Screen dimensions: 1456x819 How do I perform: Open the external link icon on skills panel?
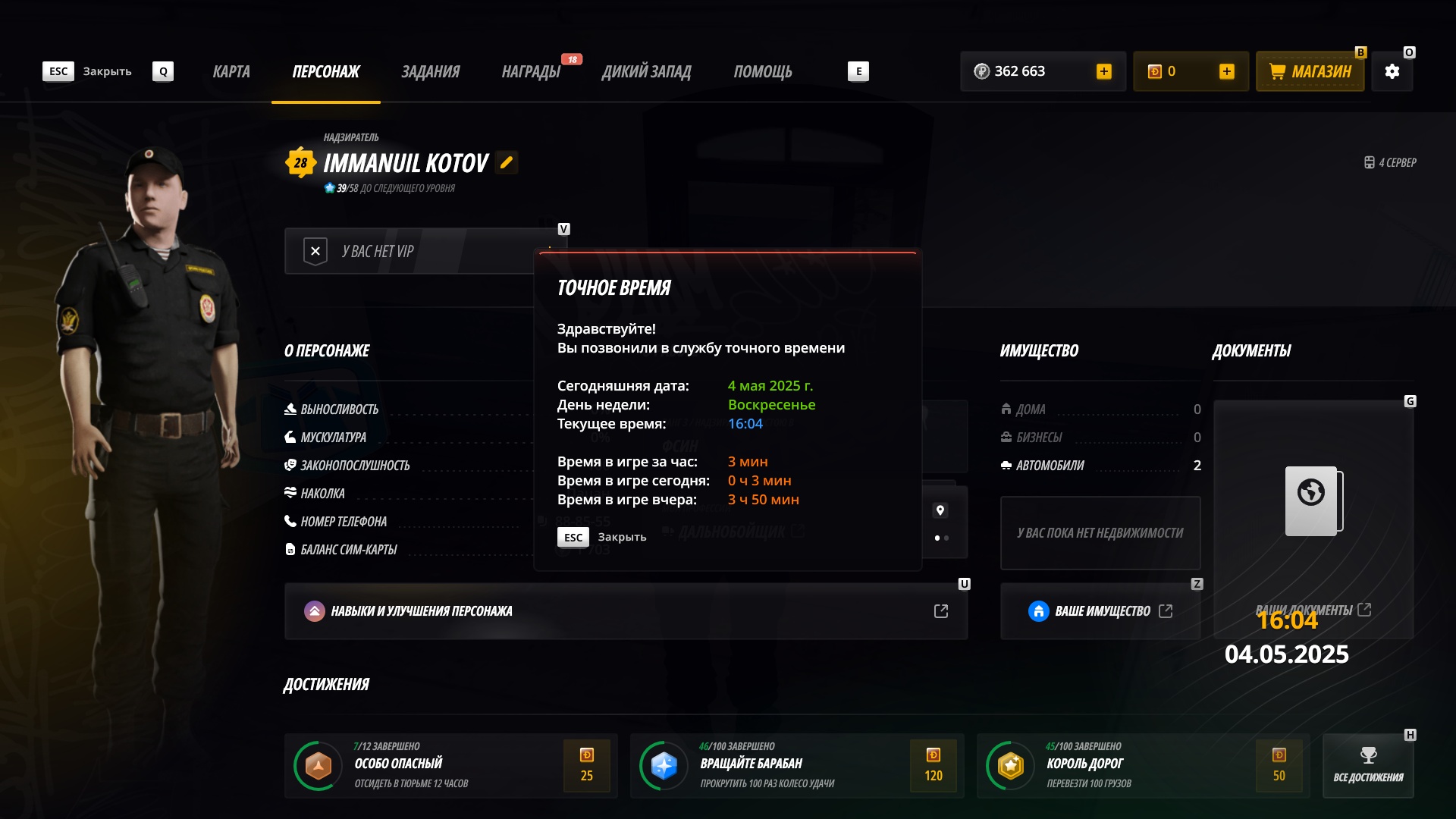pos(941,611)
